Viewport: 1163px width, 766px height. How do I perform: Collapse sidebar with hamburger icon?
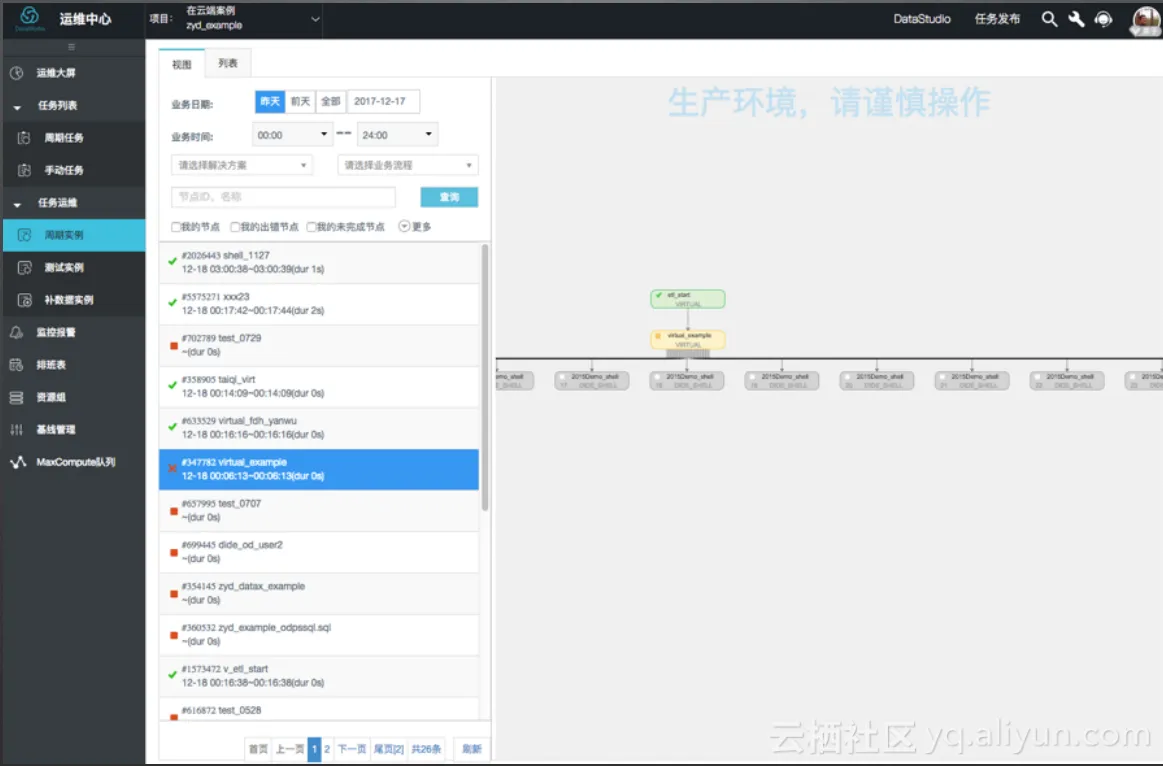point(72,47)
